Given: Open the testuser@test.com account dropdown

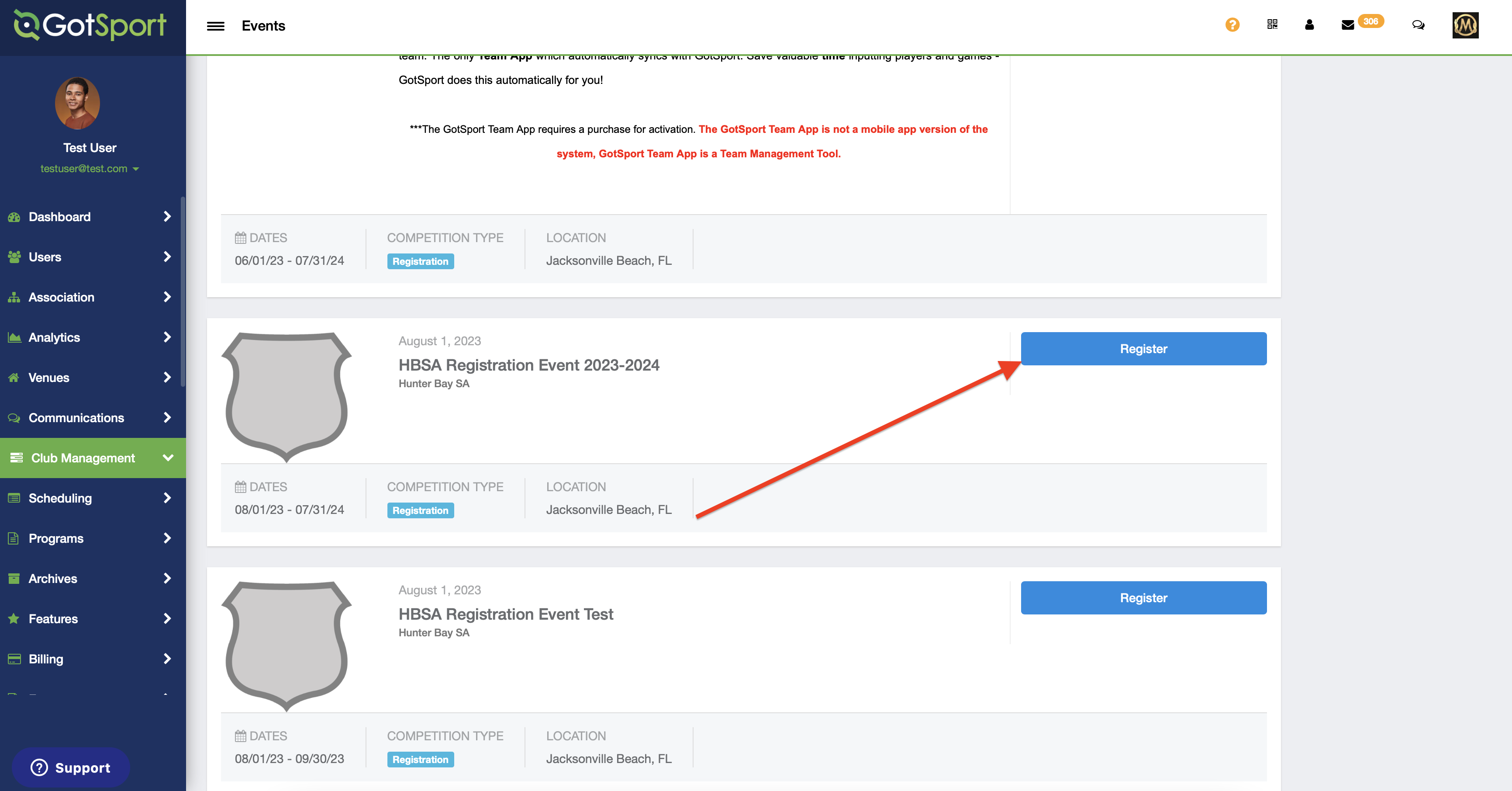Looking at the screenshot, I should 89,169.
